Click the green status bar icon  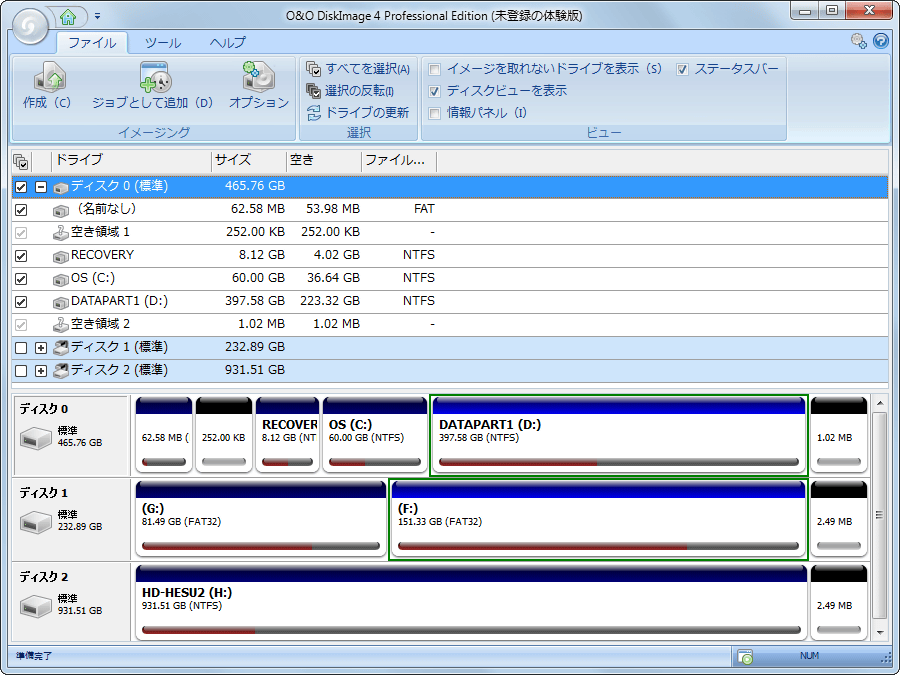[x=744, y=656]
